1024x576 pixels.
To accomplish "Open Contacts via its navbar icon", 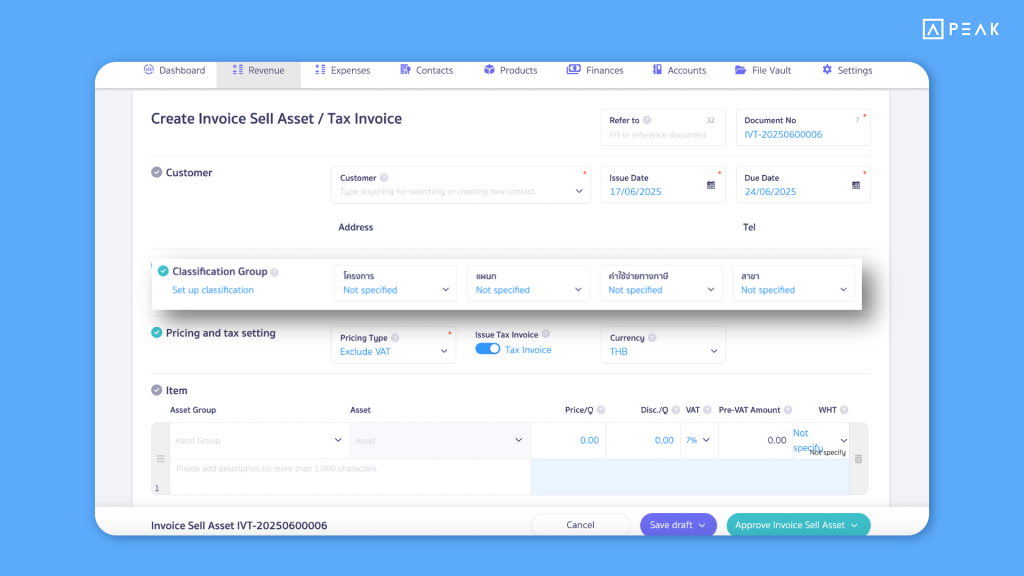I will tap(404, 70).
